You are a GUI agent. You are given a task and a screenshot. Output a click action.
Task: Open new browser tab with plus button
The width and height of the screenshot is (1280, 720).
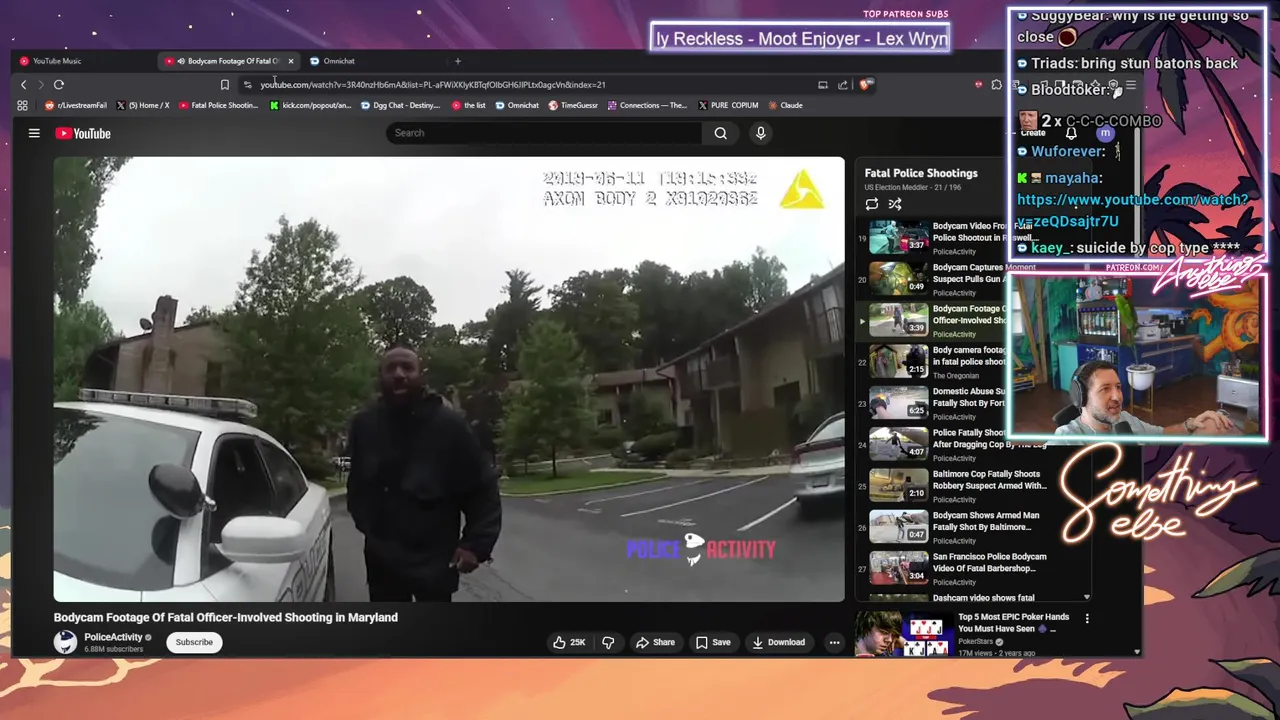(458, 61)
